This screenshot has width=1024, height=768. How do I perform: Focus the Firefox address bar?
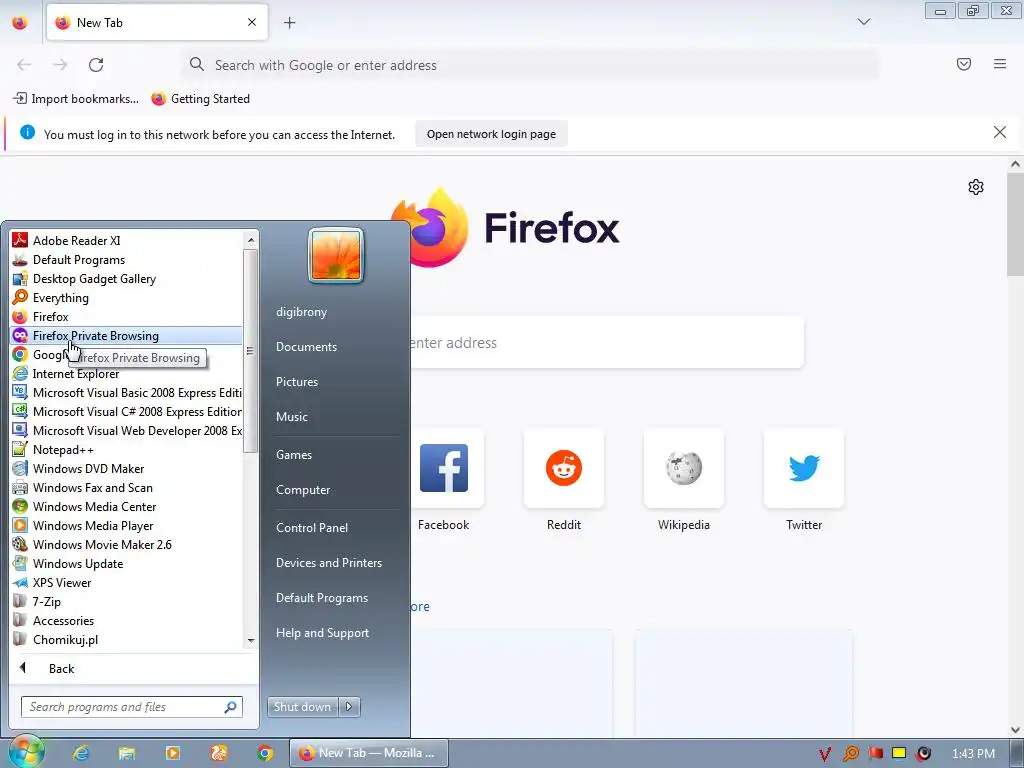point(530,65)
